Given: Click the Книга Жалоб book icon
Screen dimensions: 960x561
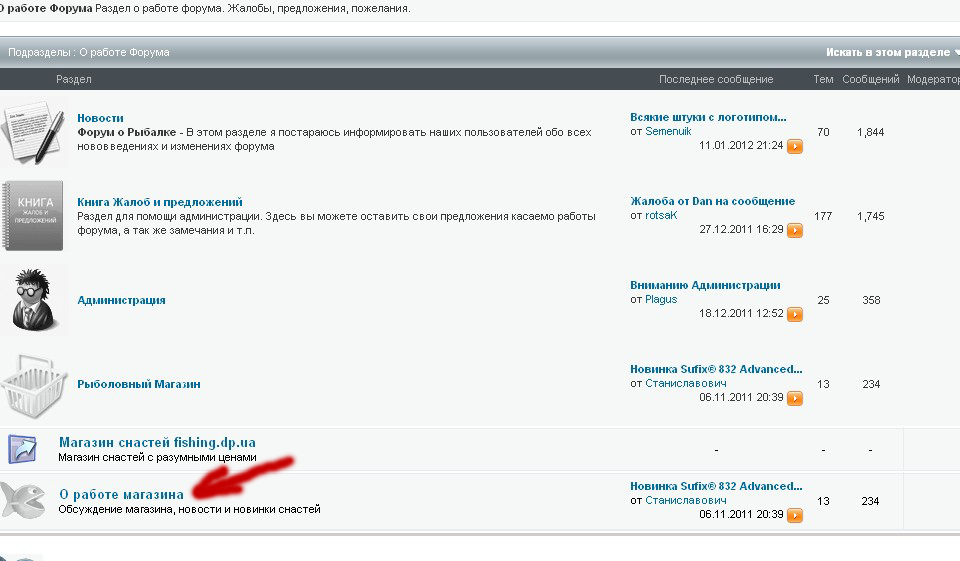Looking at the screenshot, I should (x=32, y=216).
